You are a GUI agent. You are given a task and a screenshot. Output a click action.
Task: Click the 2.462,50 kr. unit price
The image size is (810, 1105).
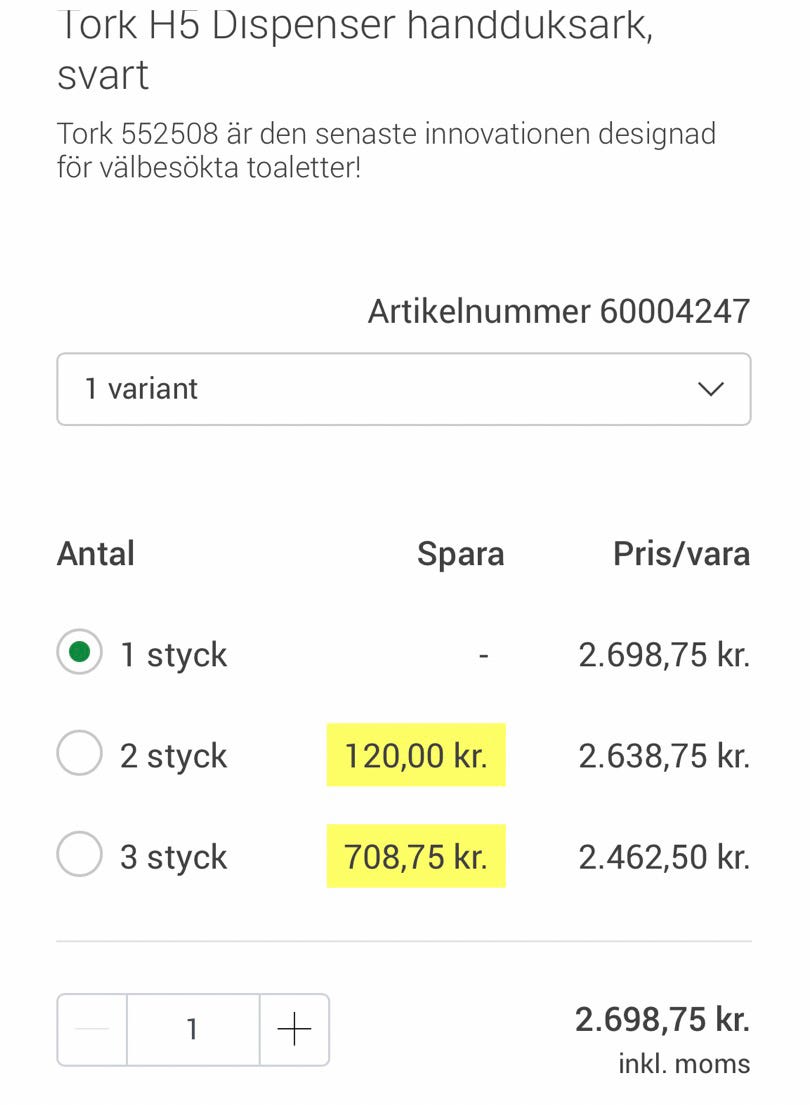(x=664, y=857)
